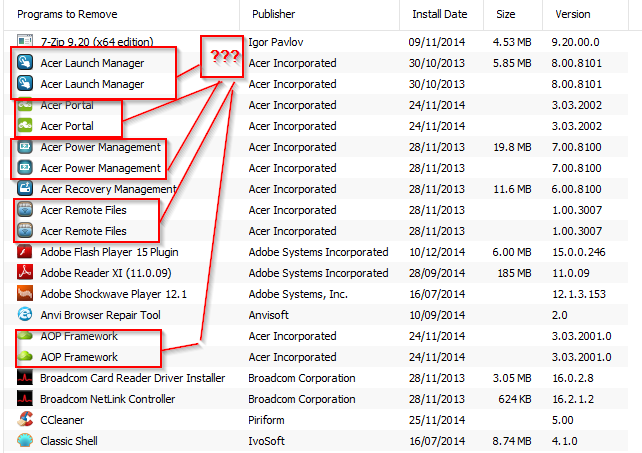This screenshot has width=642, height=453.
Task: Click install date 10/09/2014
Action: click(x=437, y=315)
